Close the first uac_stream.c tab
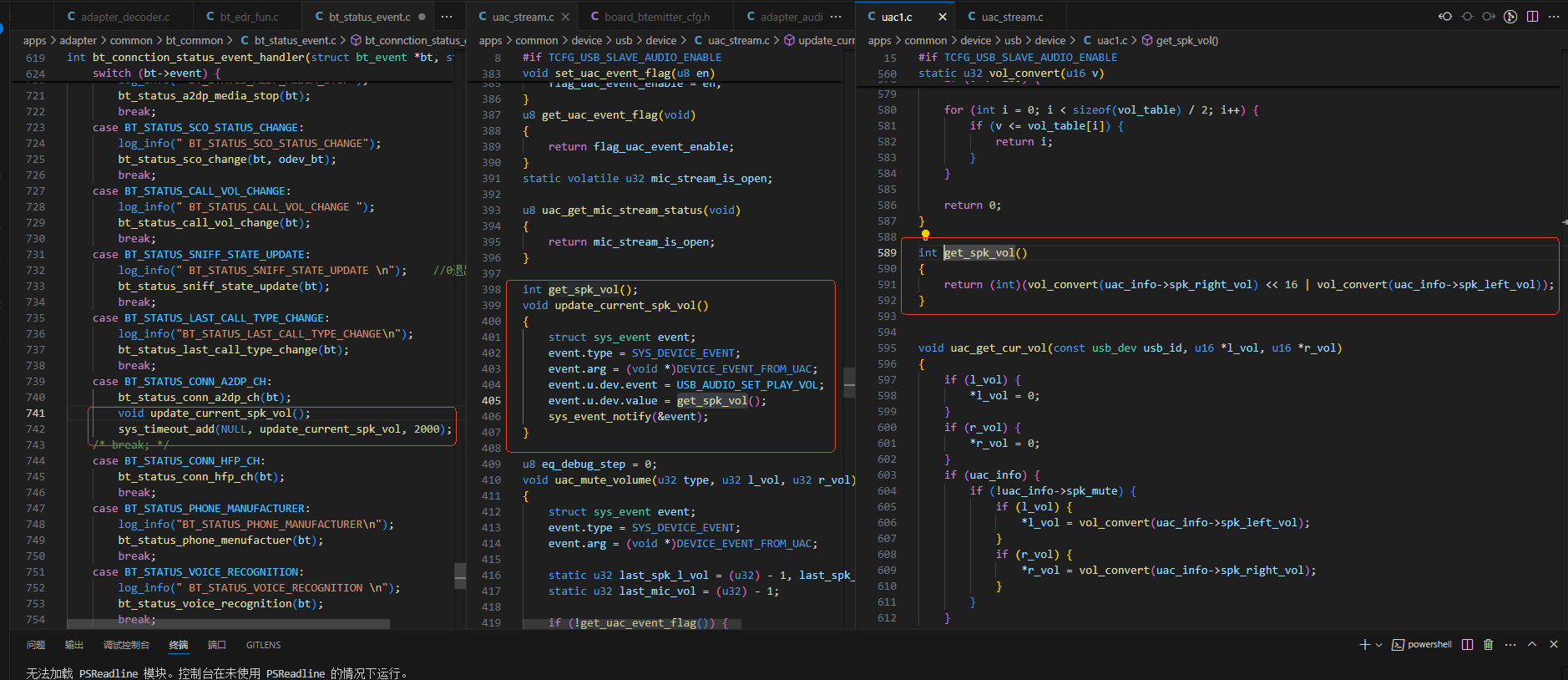The width and height of the screenshot is (1568, 680). coord(565,17)
